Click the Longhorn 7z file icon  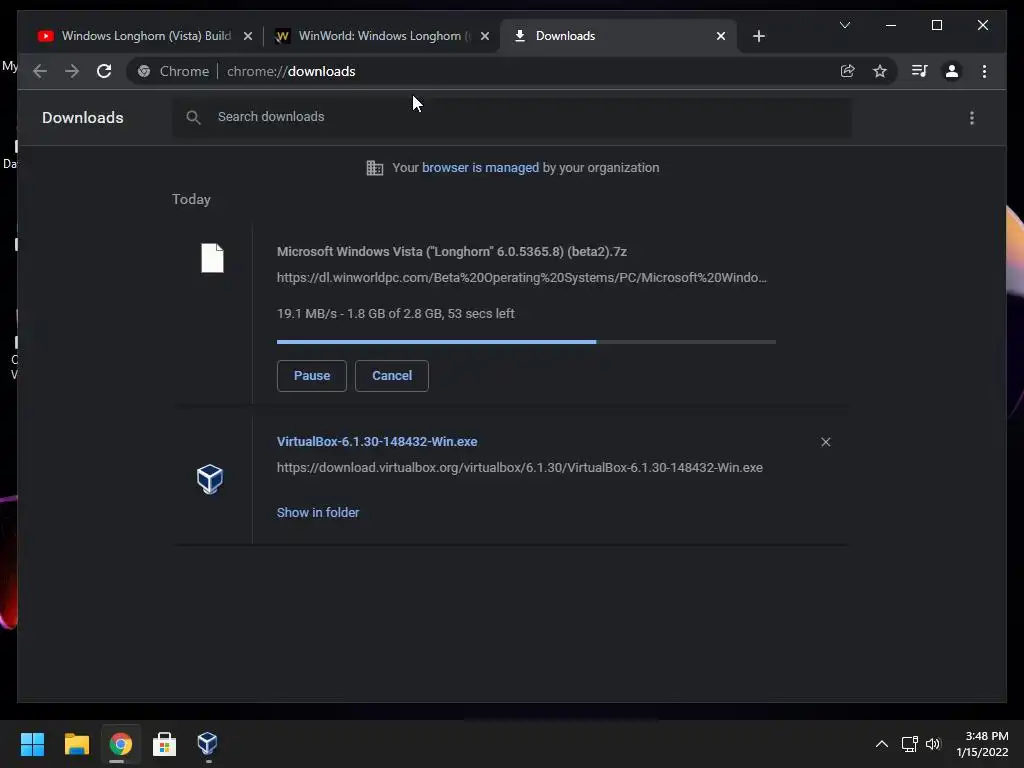(x=212, y=258)
